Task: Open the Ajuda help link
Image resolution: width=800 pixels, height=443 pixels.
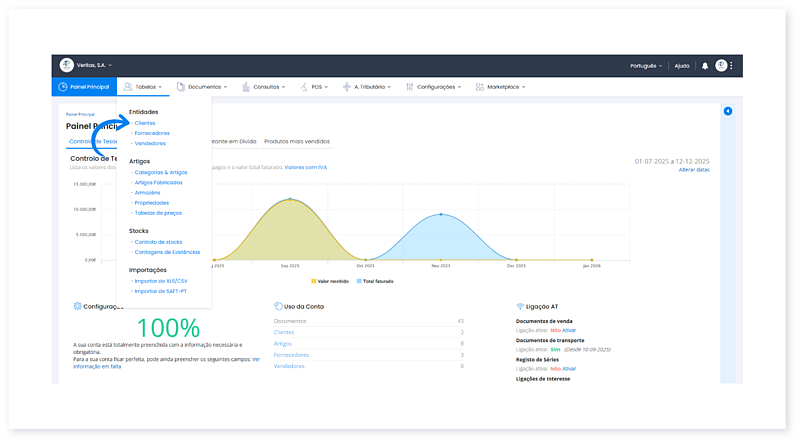Action: pos(682,66)
